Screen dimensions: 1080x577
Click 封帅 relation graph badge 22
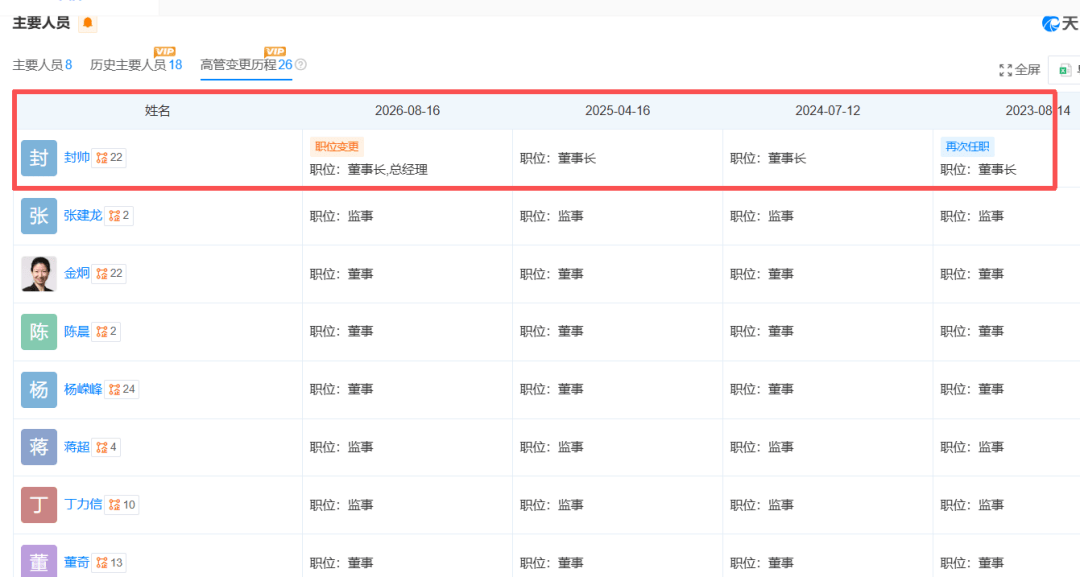109,158
